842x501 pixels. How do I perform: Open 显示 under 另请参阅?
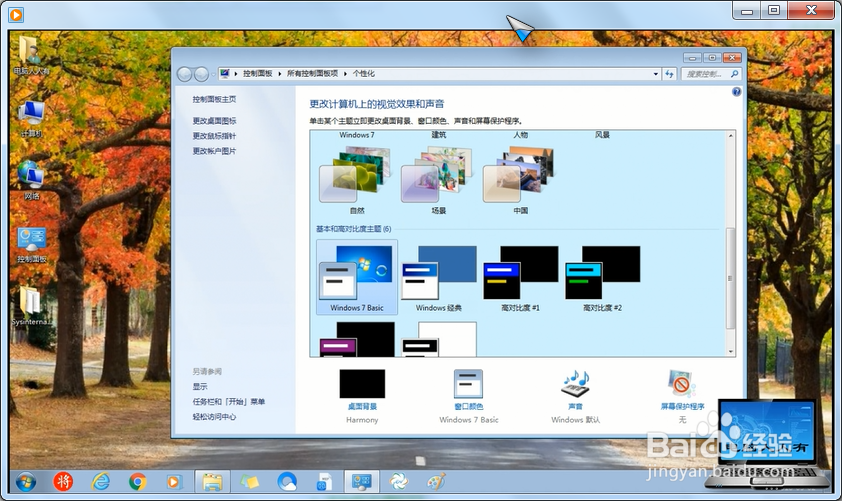tap(200, 387)
